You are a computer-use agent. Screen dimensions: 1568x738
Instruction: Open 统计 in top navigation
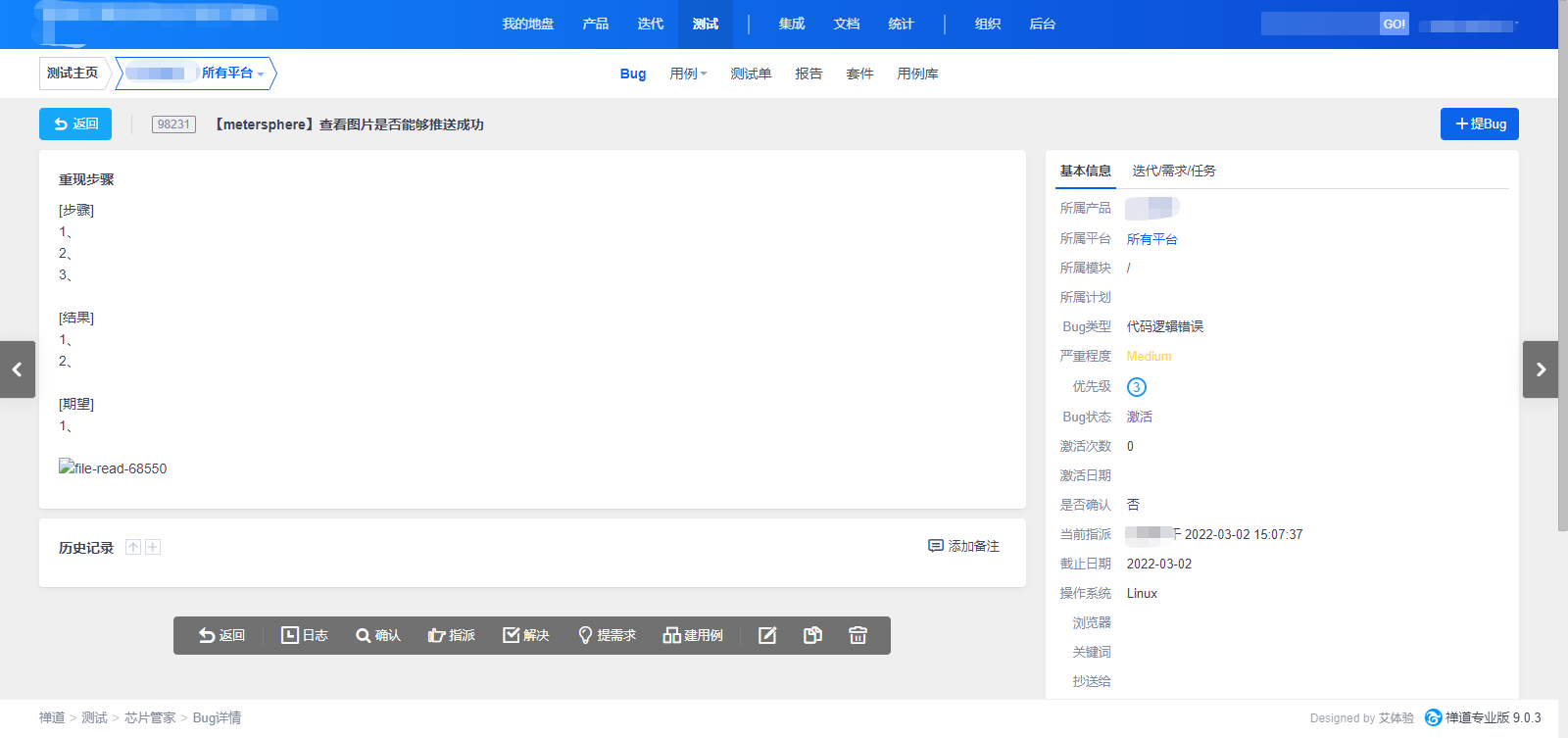(902, 24)
